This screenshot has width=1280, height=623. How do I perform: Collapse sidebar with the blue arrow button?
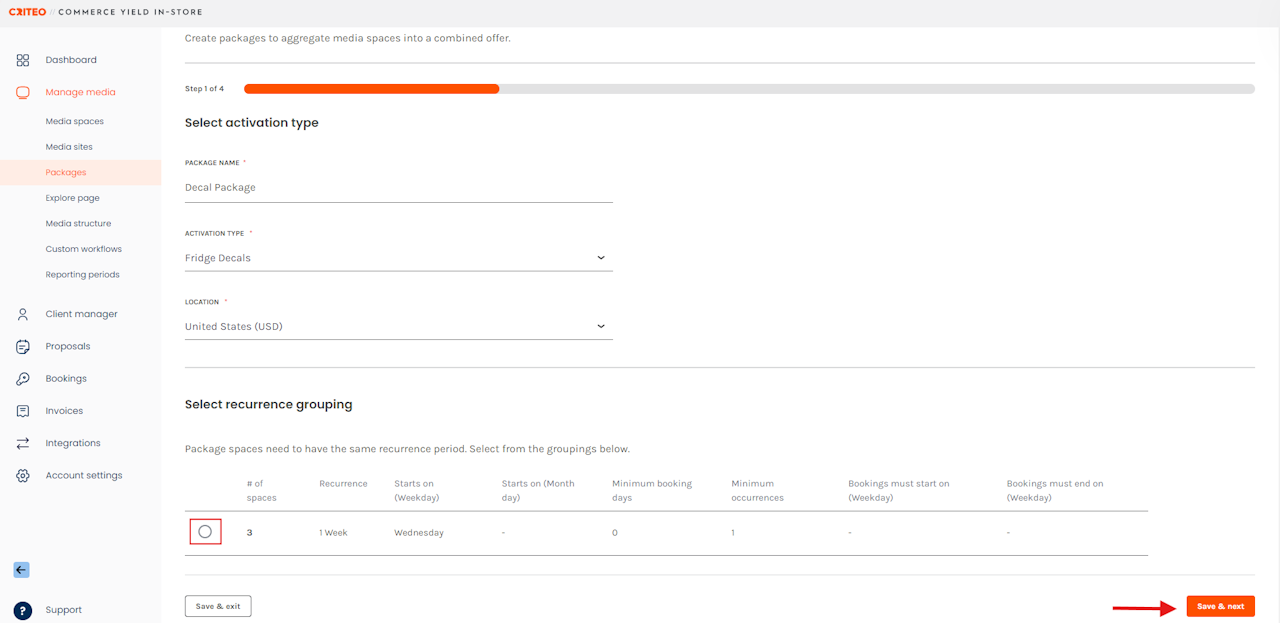coord(21,570)
